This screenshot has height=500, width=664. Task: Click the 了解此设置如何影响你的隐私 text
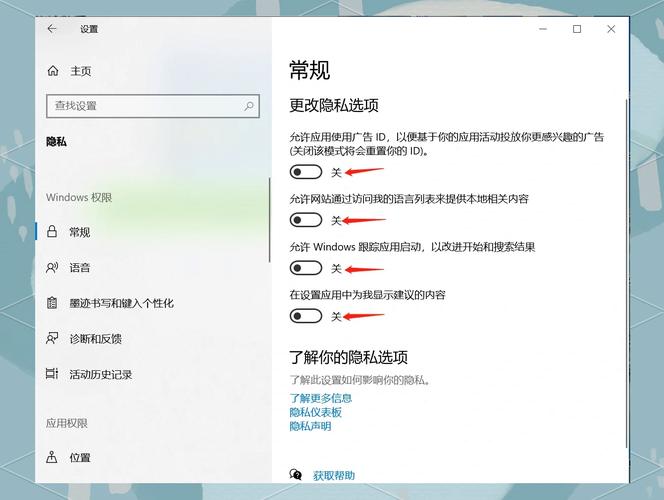[x=360, y=380]
